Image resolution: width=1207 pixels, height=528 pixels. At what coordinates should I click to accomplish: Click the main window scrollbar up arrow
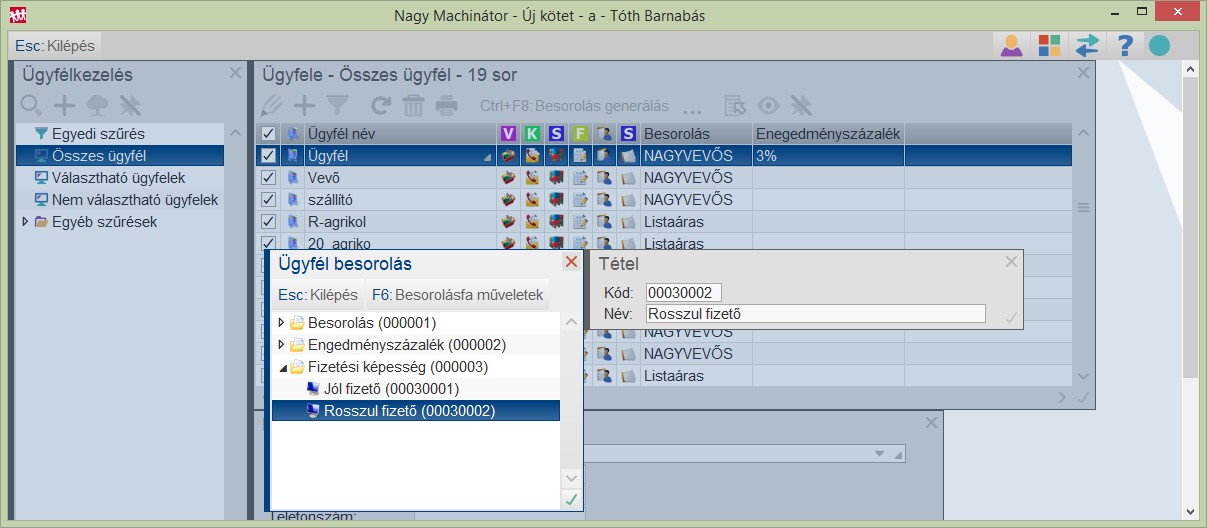point(1190,70)
